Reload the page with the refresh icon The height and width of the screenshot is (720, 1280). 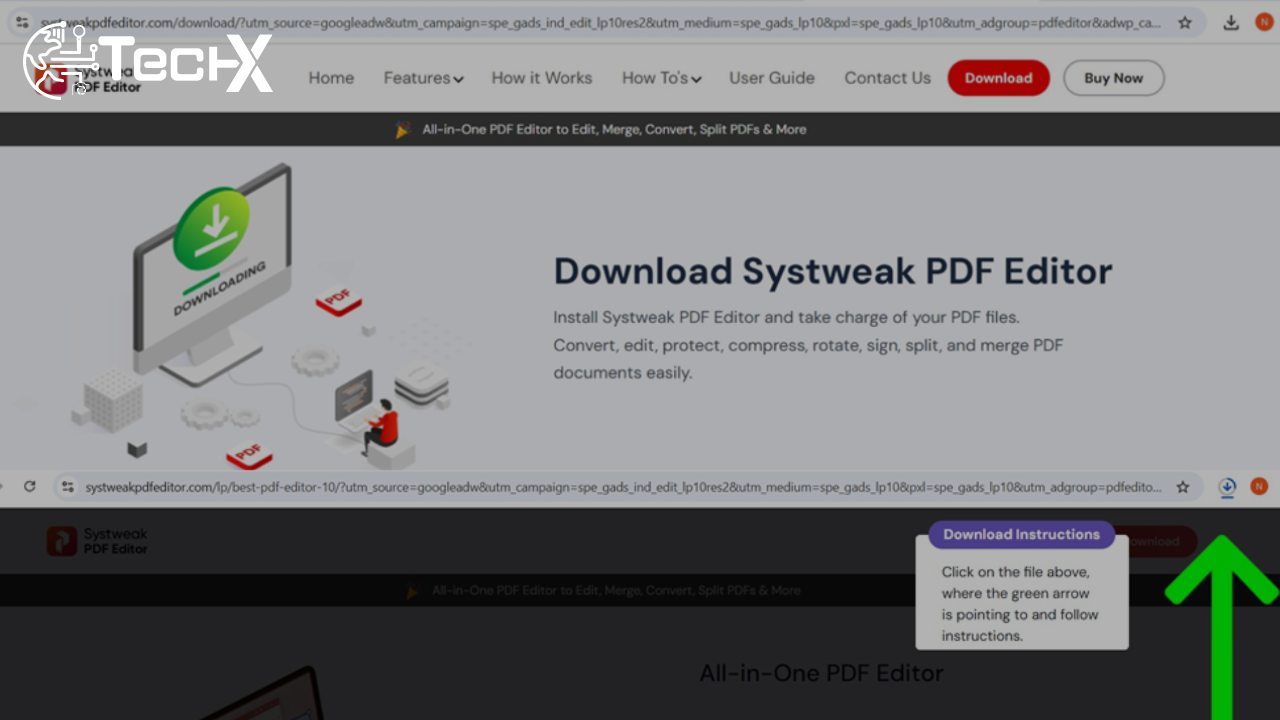tap(29, 486)
